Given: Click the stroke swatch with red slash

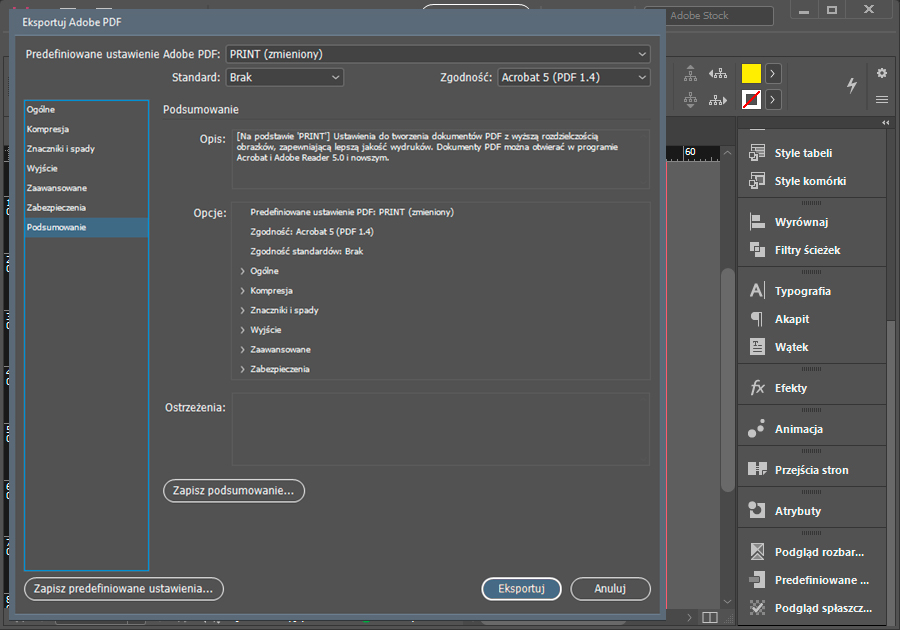Looking at the screenshot, I should [x=751, y=100].
